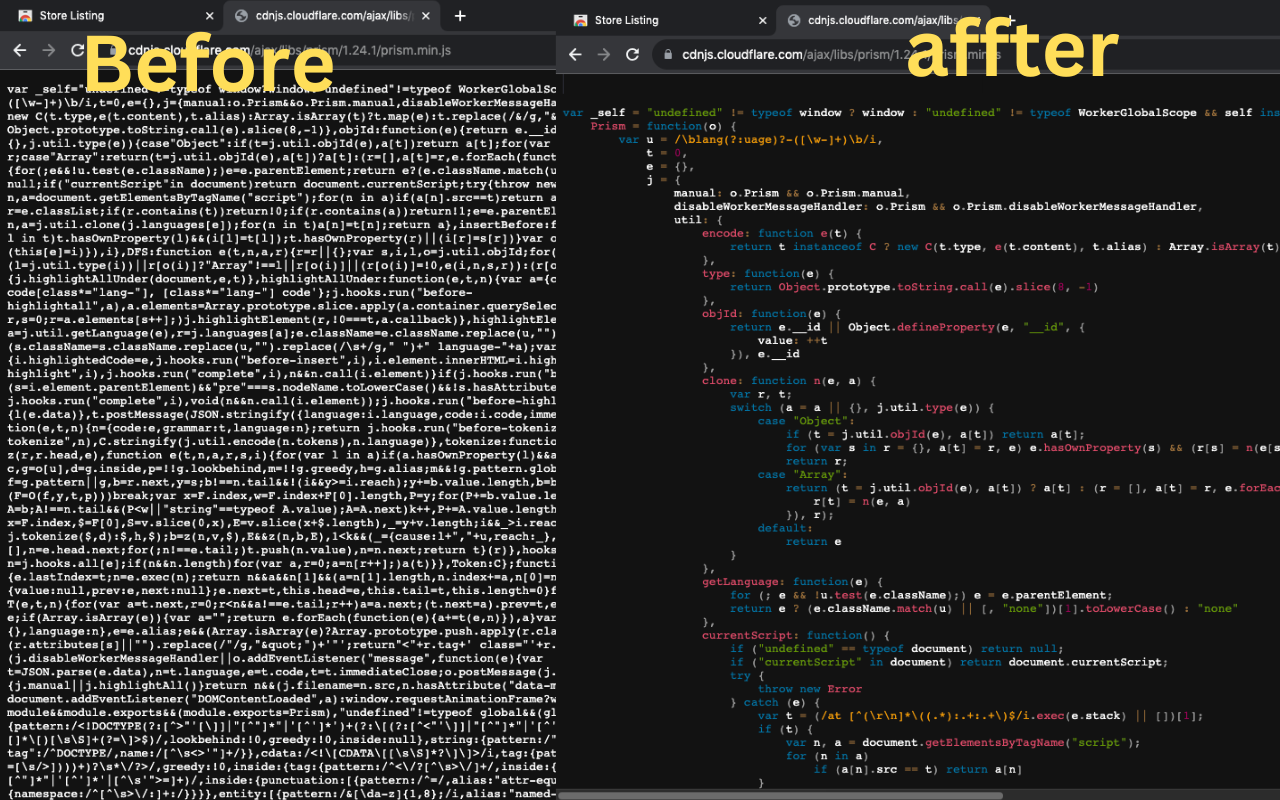This screenshot has height=800, width=1280.
Task: Go forward in the Before window
Action: click(48, 50)
